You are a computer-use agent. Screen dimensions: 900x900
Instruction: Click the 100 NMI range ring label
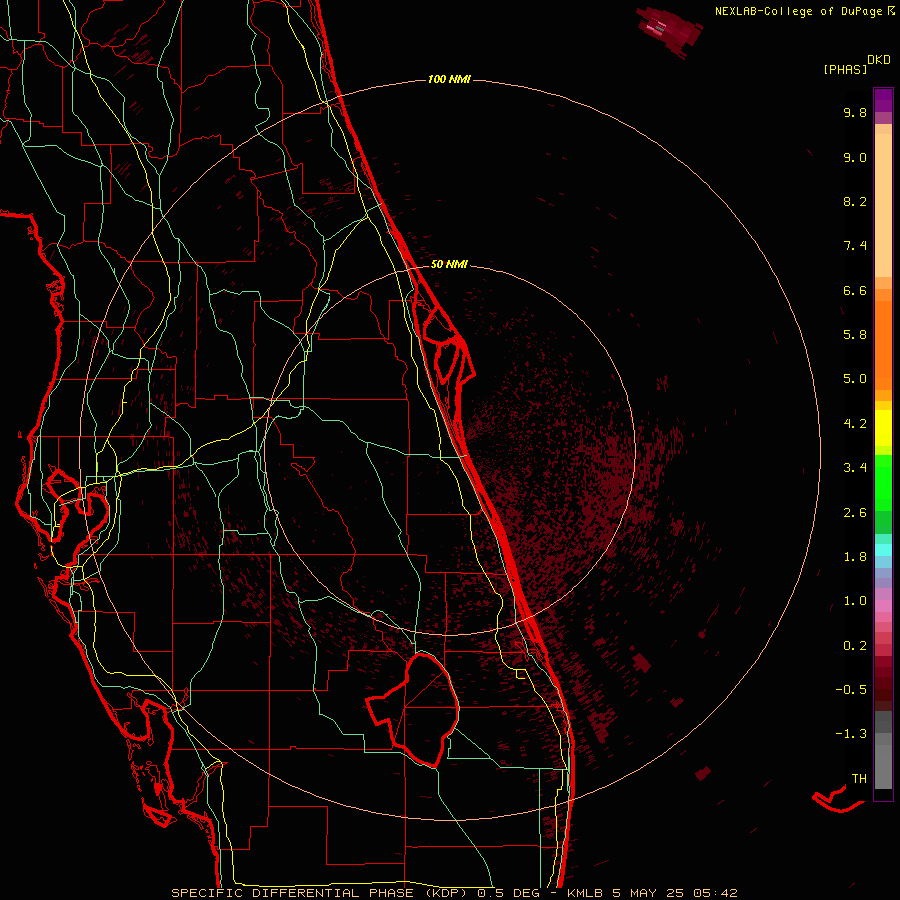click(449, 79)
